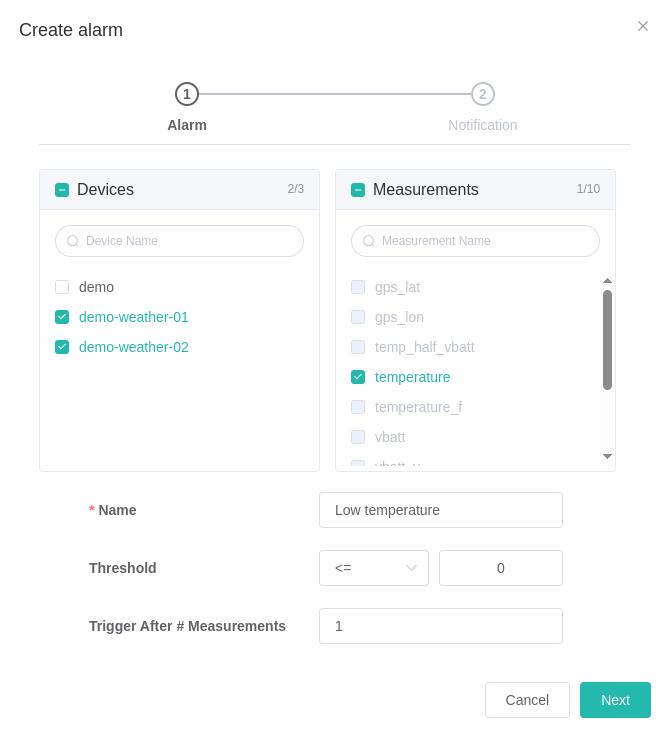Uncheck the temperature measurement
Screen dimensions: 669x736
[358, 377]
